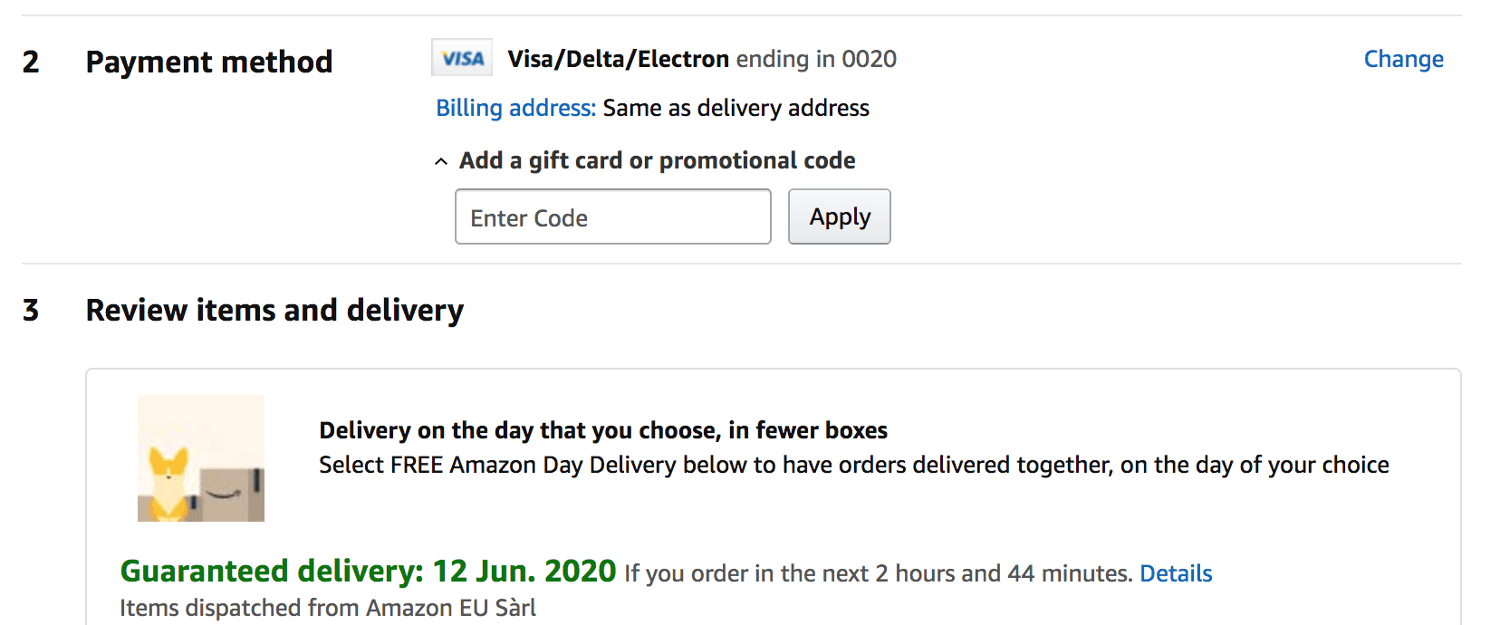Collapse the gift card section chevron
This screenshot has width=1500, height=625.
(x=441, y=162)
